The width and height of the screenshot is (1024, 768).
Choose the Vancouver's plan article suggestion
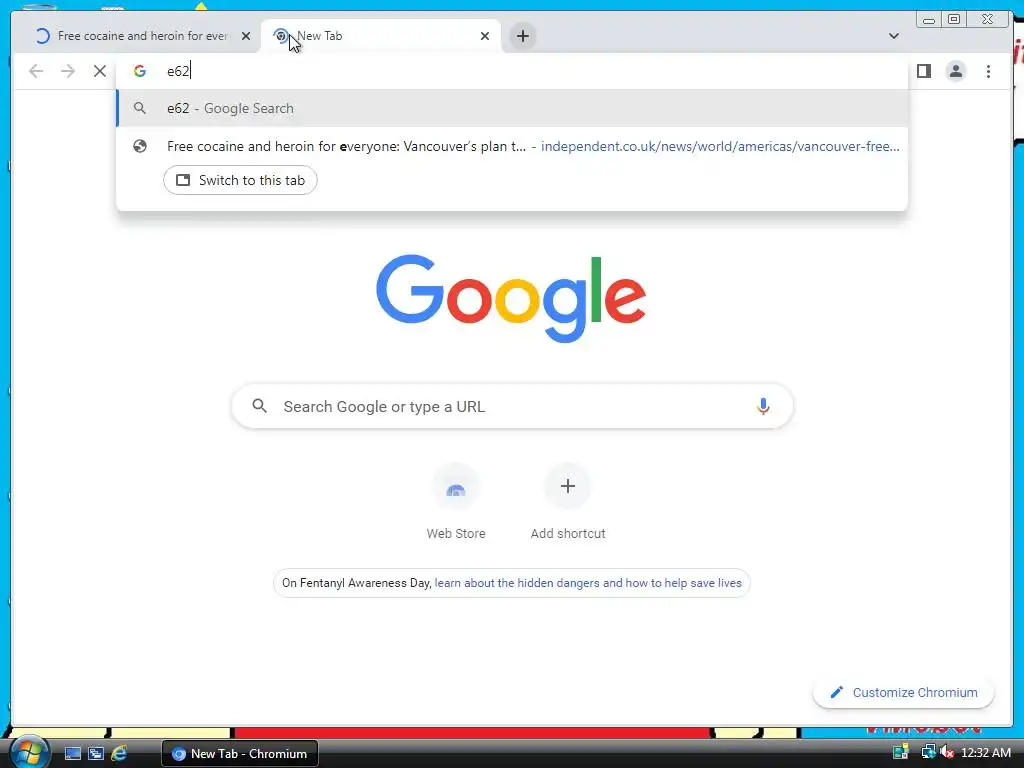coord(511,146)
